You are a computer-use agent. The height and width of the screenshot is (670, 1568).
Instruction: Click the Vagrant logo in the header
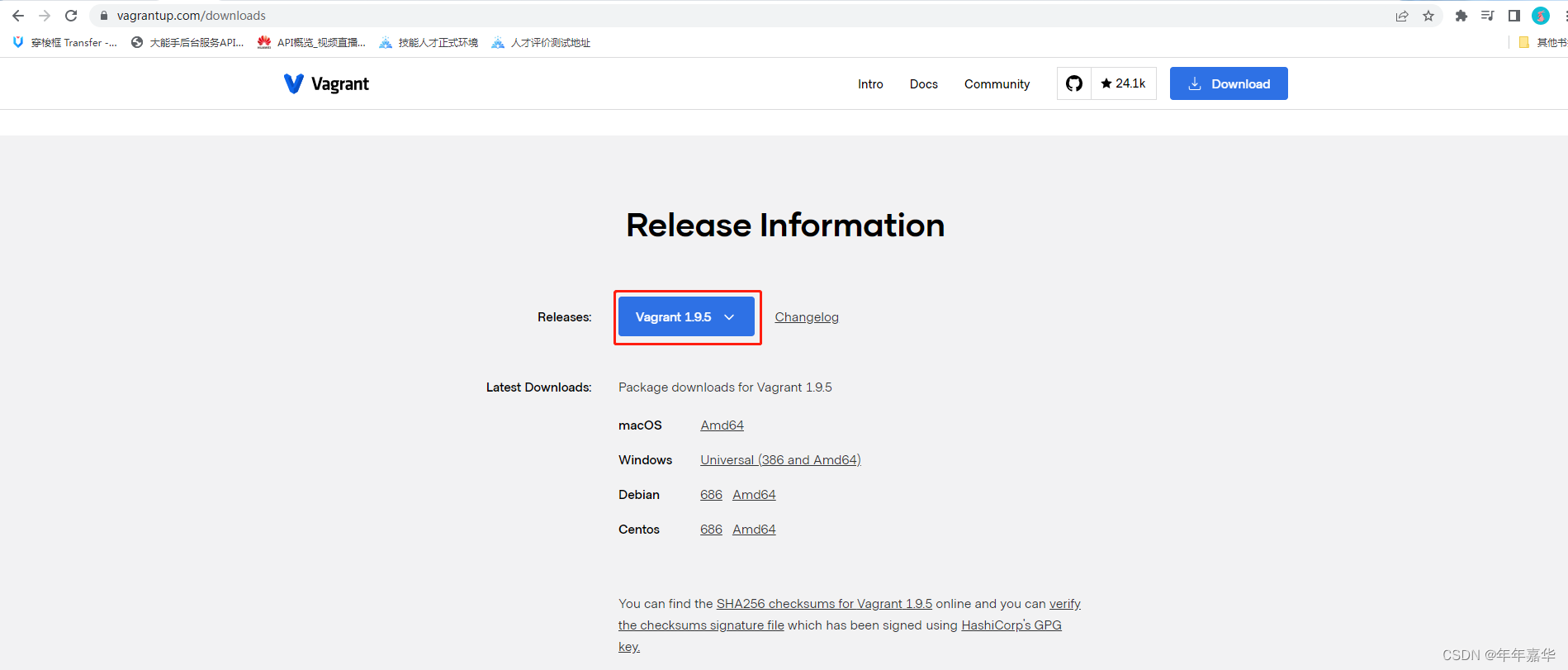point(326,83)
